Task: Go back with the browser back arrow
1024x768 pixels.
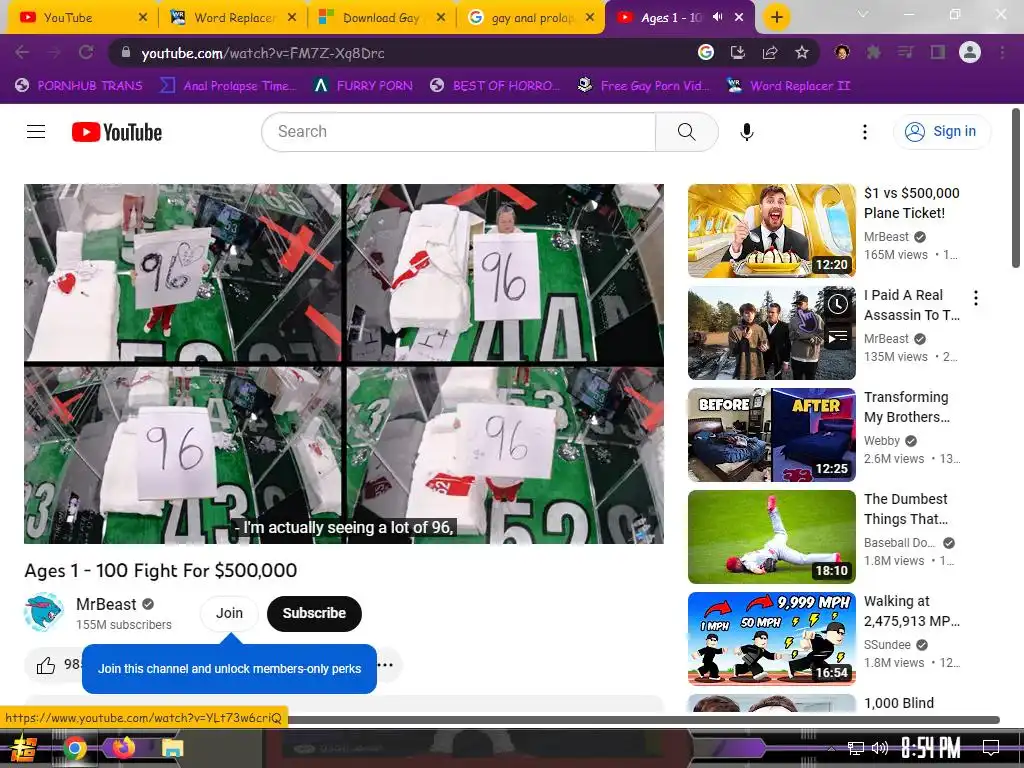Action: coord(22,52)
